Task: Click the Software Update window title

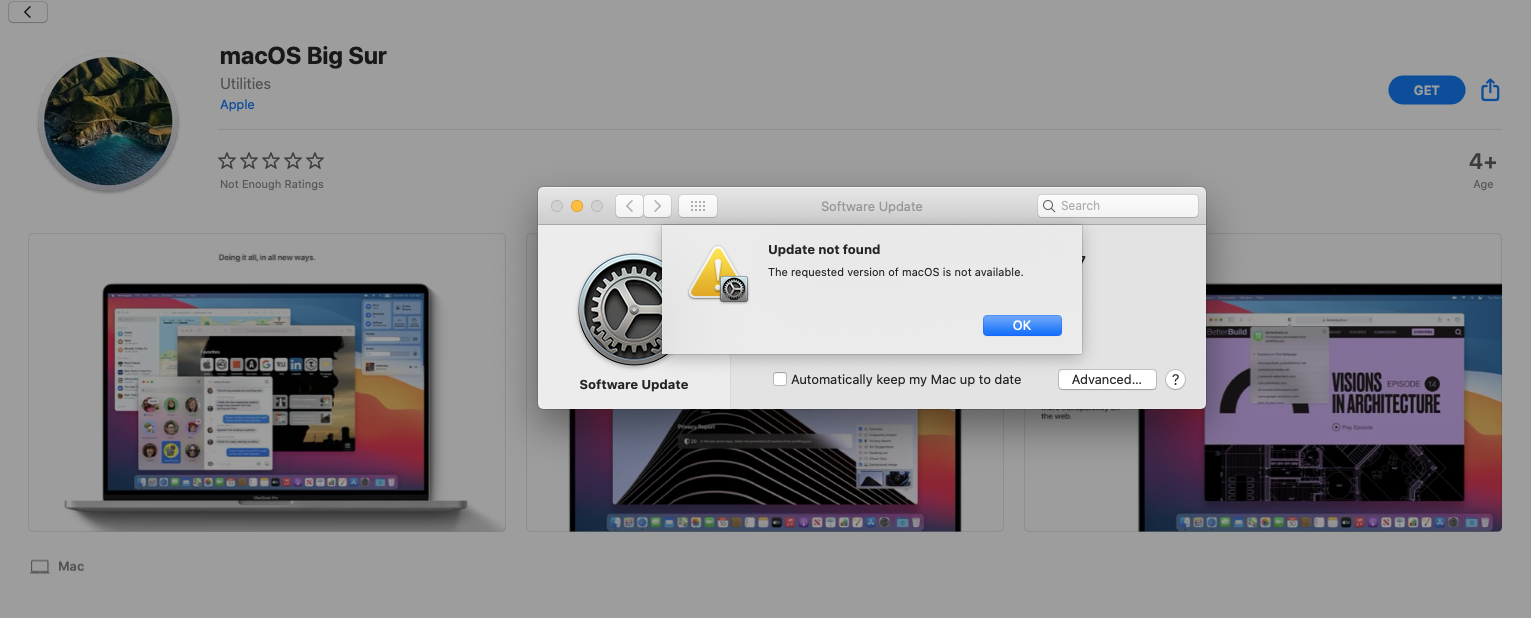Action: click(871, 206)
